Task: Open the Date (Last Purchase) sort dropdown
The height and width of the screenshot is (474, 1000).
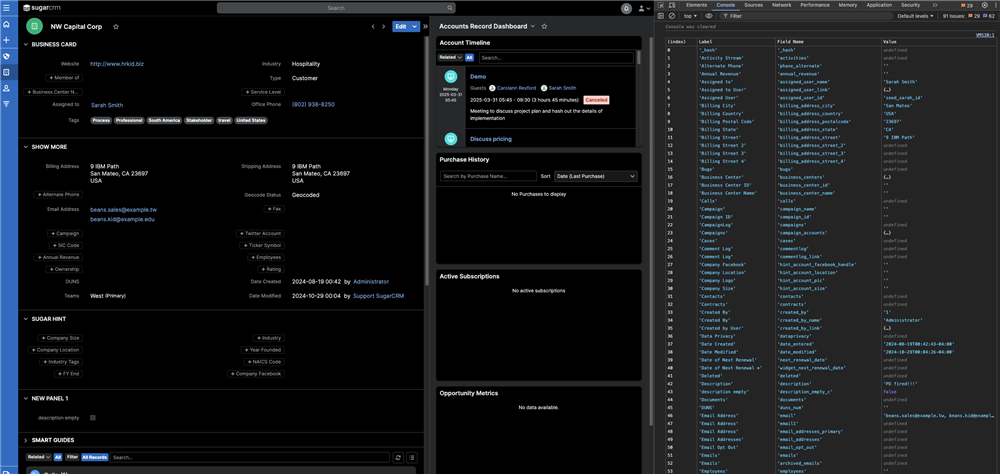Action: coord(596,176)
